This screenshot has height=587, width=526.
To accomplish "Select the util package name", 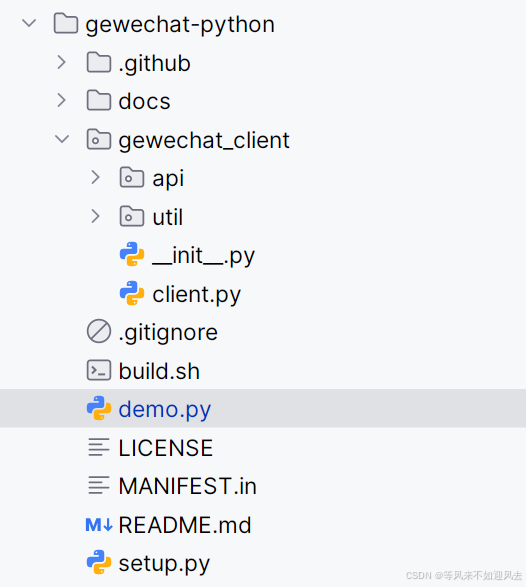I will pos(168,217).
